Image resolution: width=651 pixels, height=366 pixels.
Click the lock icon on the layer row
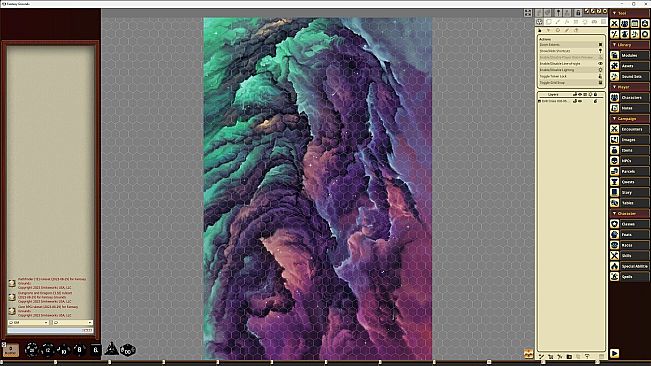pos(595,101)
